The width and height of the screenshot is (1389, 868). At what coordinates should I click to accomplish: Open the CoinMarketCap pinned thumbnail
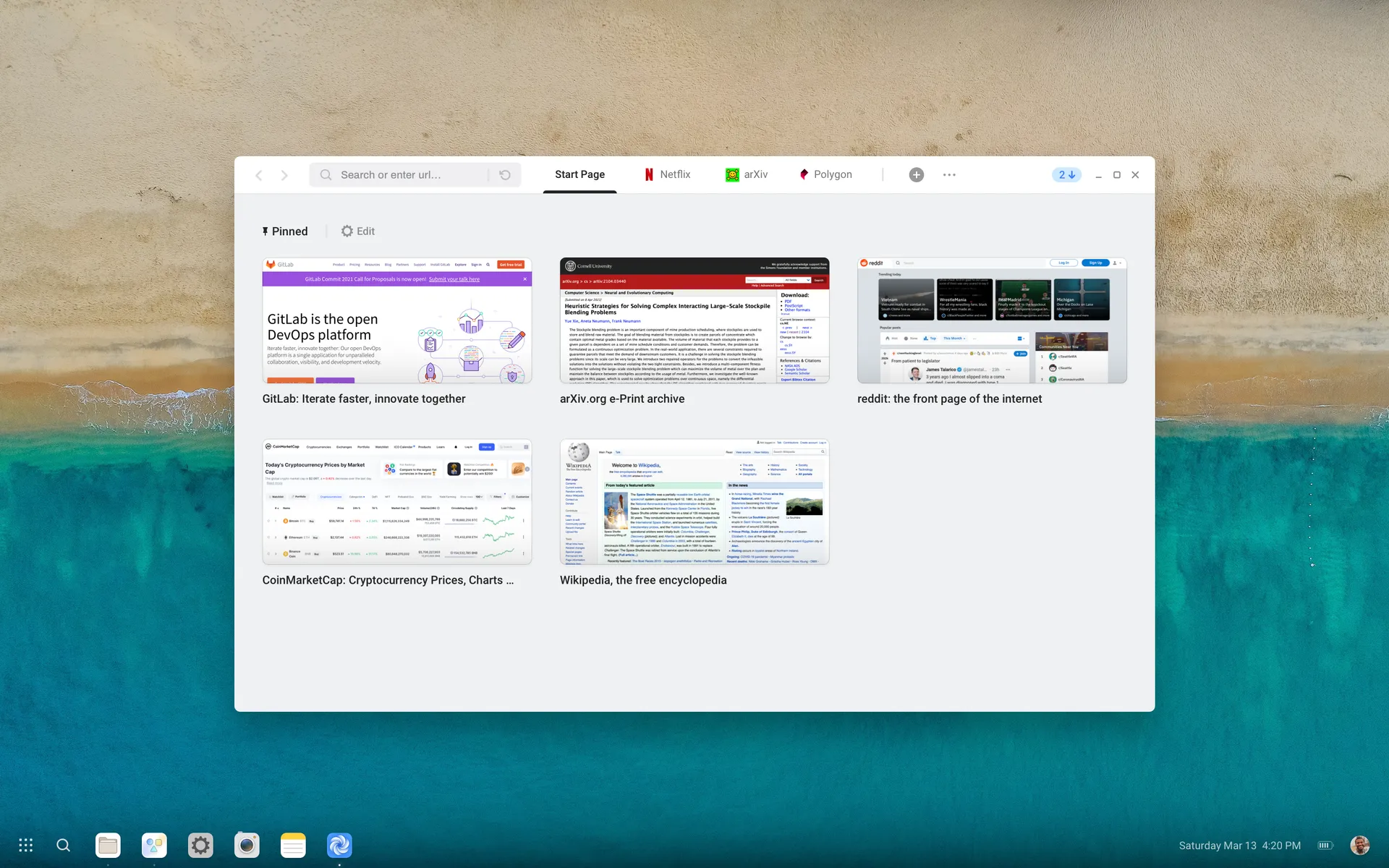(396, 502)
